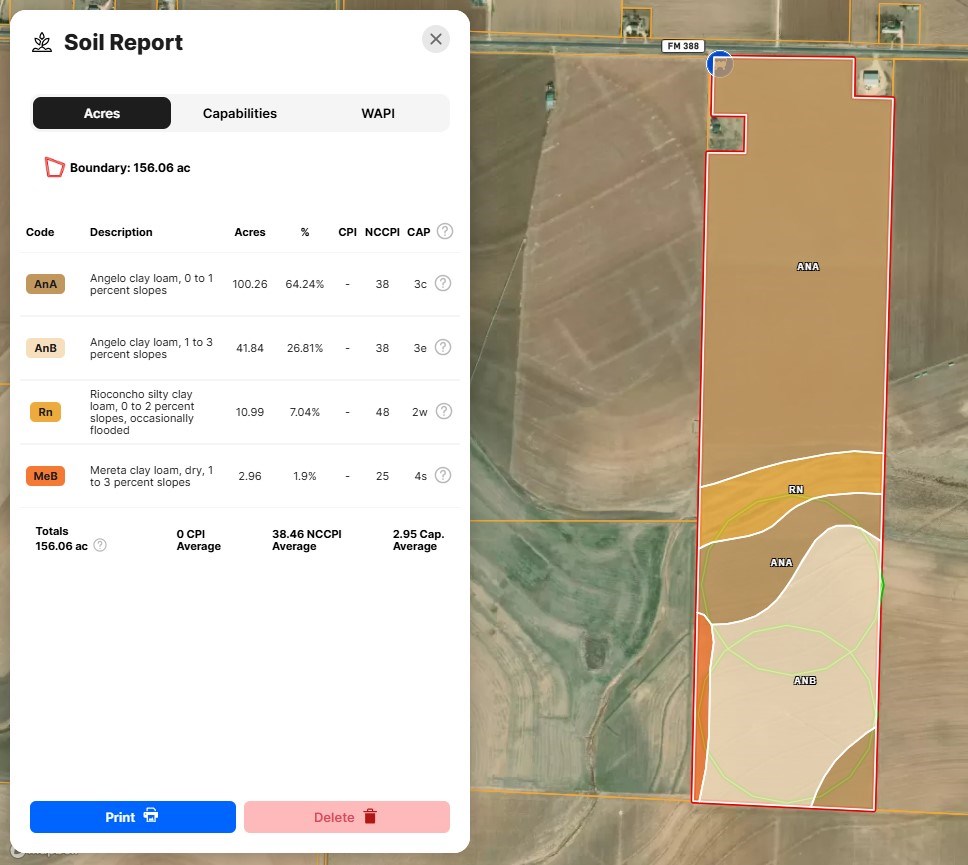The width and height of the screenshot is (968, 865).
Task: Close the Soil Report panel
Action: tap(436, 40)
